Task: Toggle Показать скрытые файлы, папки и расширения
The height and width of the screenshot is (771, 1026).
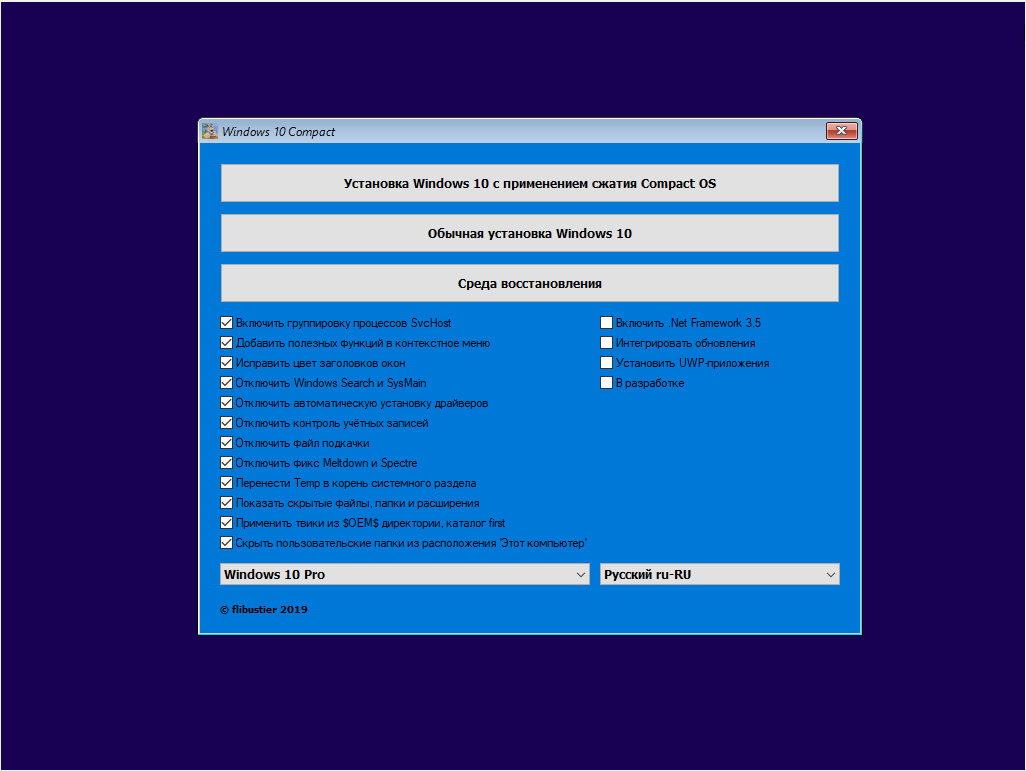Action: (226, 503)
